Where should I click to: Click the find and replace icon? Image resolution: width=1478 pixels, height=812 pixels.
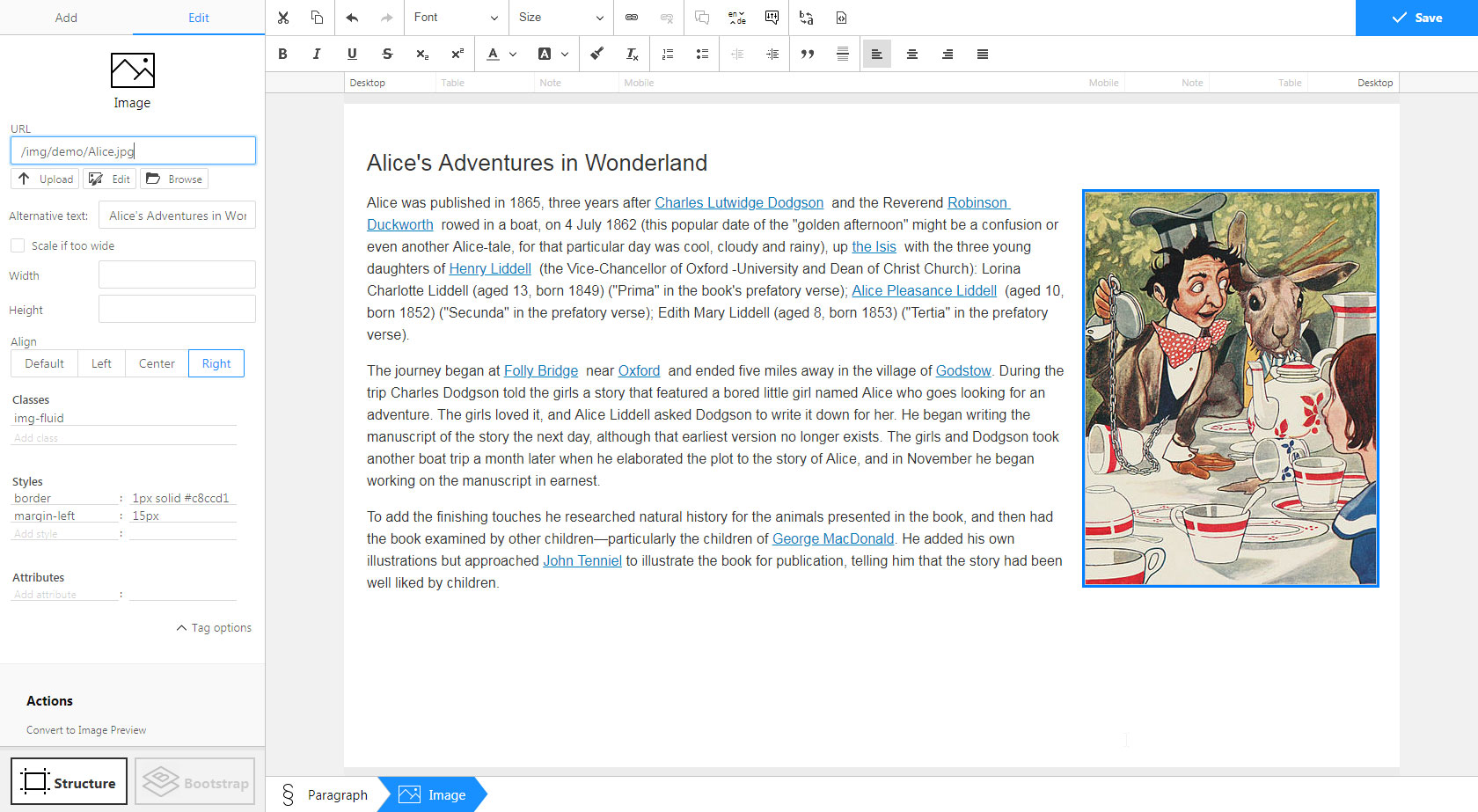coord(806,18)
